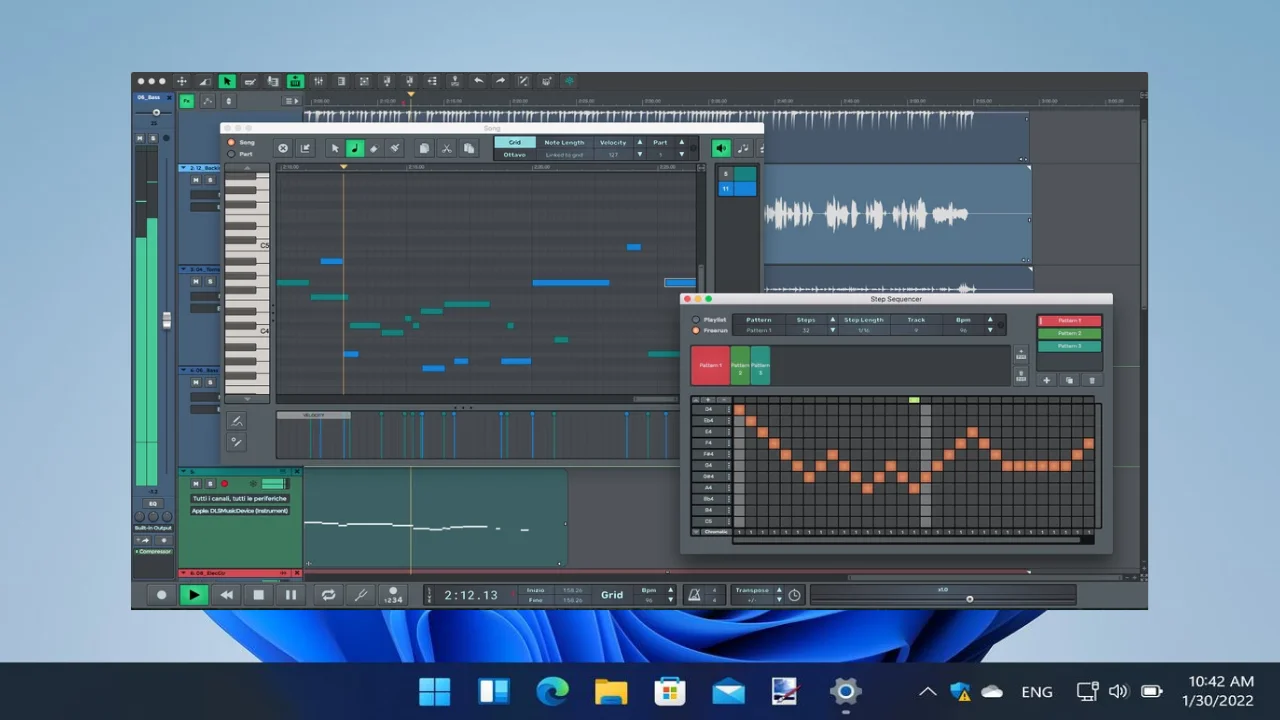Open the Tutti i canali input selector
This screenshot has height=720, width=1280.
pyautogui.click(x=240, y=498)
